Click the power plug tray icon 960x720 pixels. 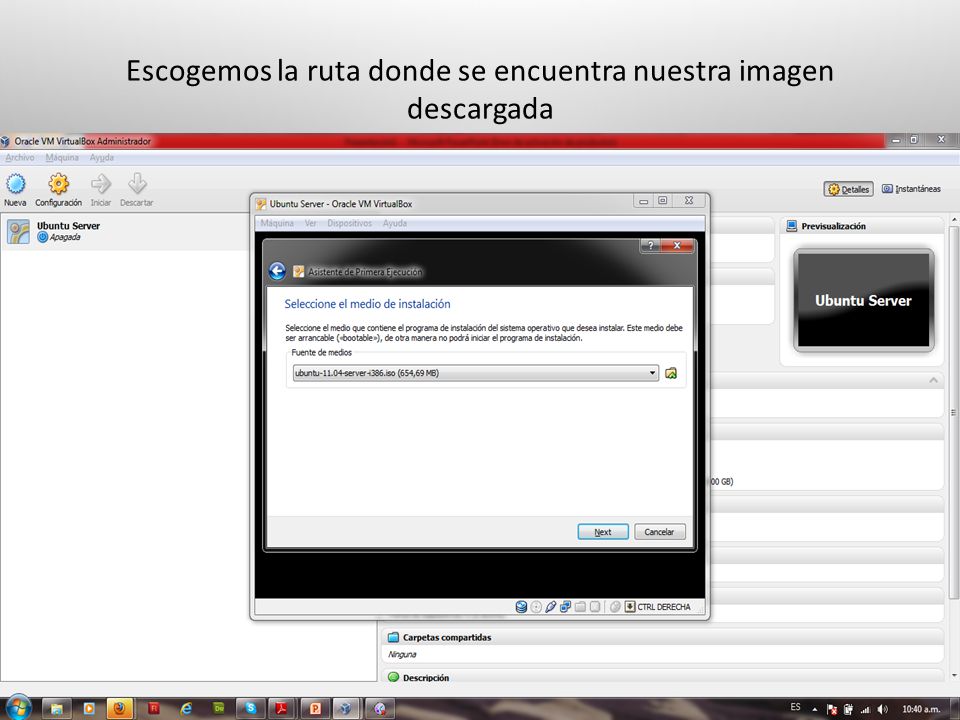848,709
